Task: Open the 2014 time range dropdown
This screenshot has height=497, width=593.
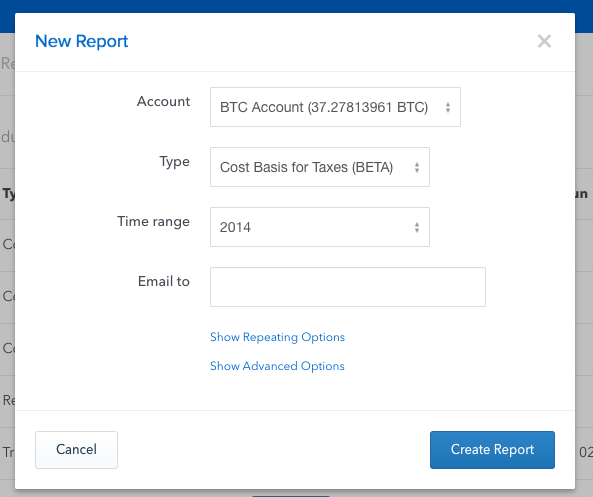Action: click(x=320, y=227)
